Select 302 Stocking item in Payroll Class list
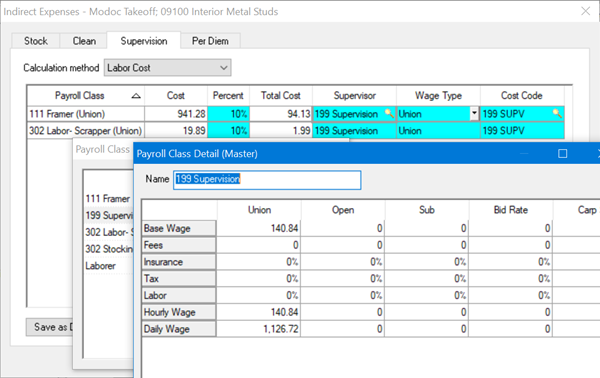Image resolution: width=600 pixels, height=378 pixels. tap(108, 249)
